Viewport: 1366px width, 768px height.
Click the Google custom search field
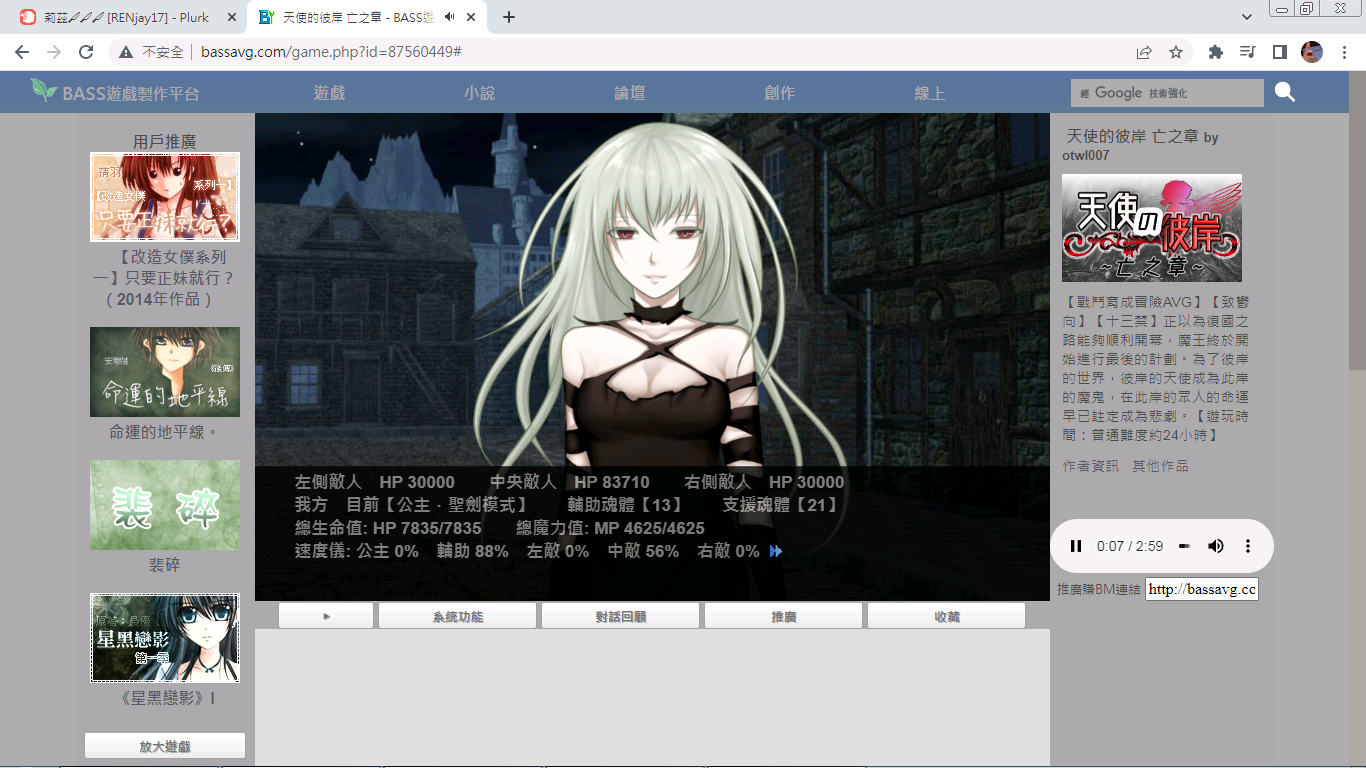[x=1167, y=93]
